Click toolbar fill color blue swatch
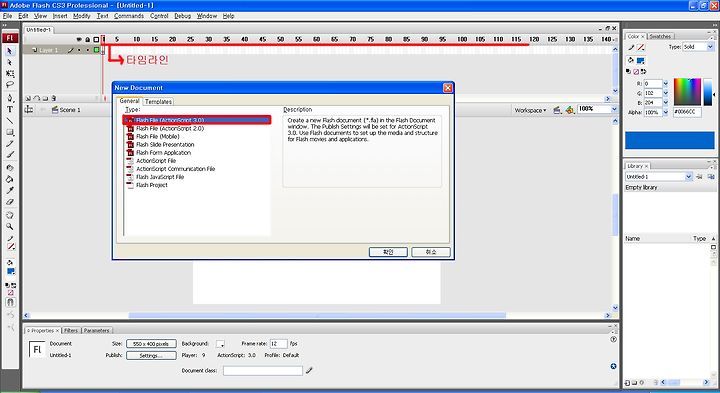The image size is (720, 393). click(x=11, y=271)
